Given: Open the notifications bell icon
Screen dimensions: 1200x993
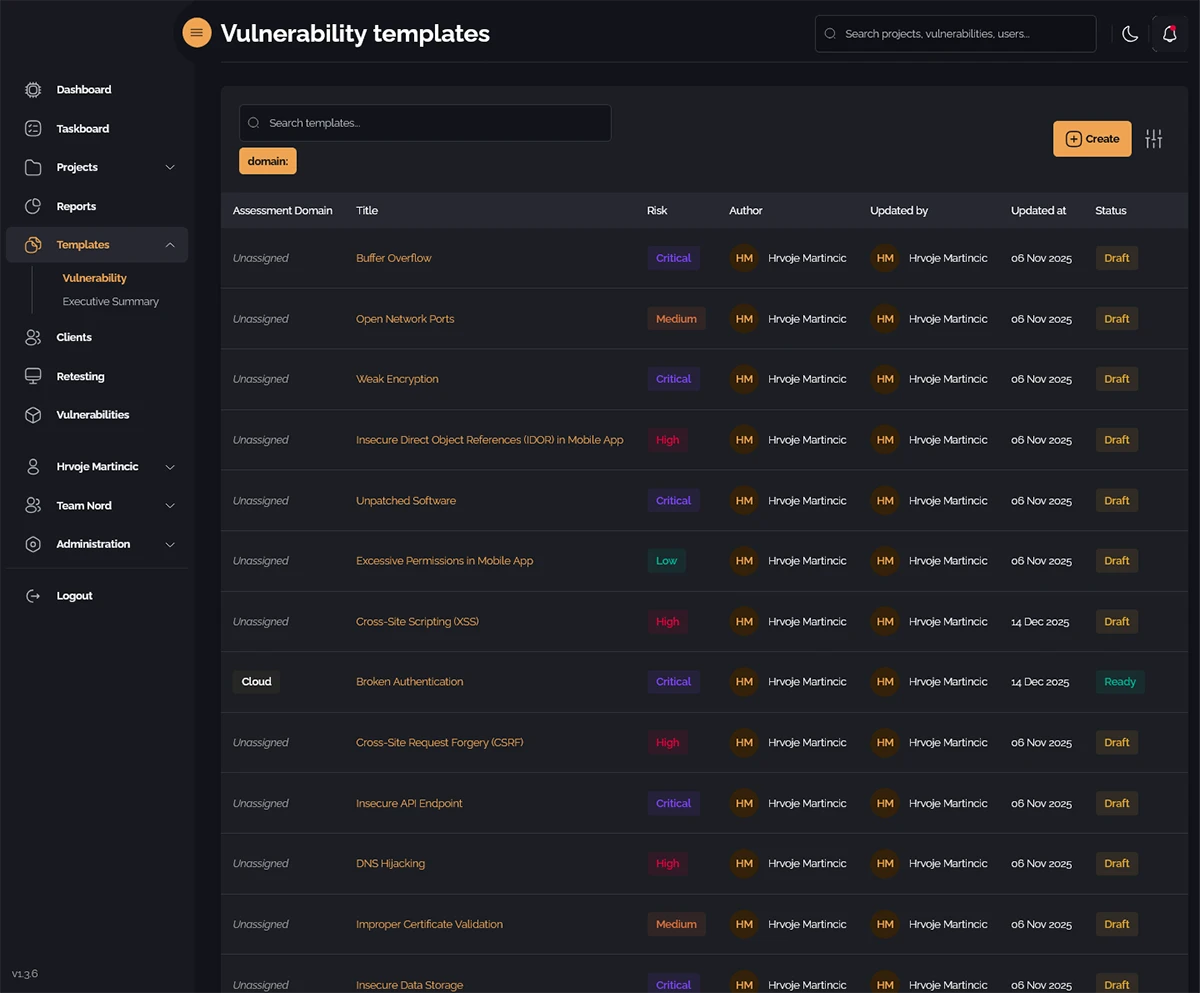Looking at the screenshot, I should [1169, 34].
